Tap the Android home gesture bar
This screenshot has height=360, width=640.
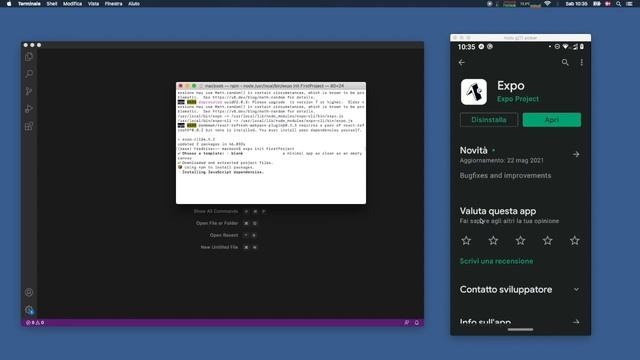pyautogui.click(x=520, y=329)
